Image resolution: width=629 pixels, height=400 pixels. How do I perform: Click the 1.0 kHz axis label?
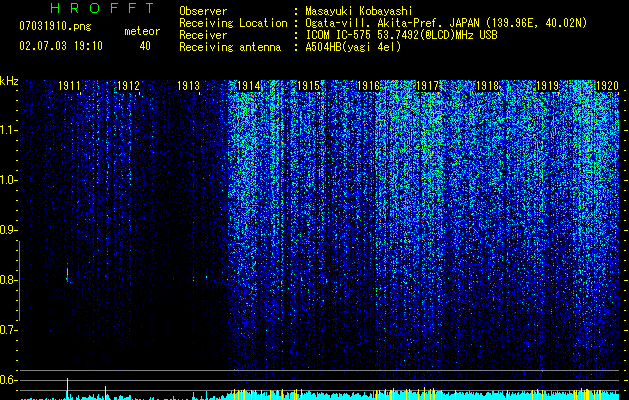(8, 180)
